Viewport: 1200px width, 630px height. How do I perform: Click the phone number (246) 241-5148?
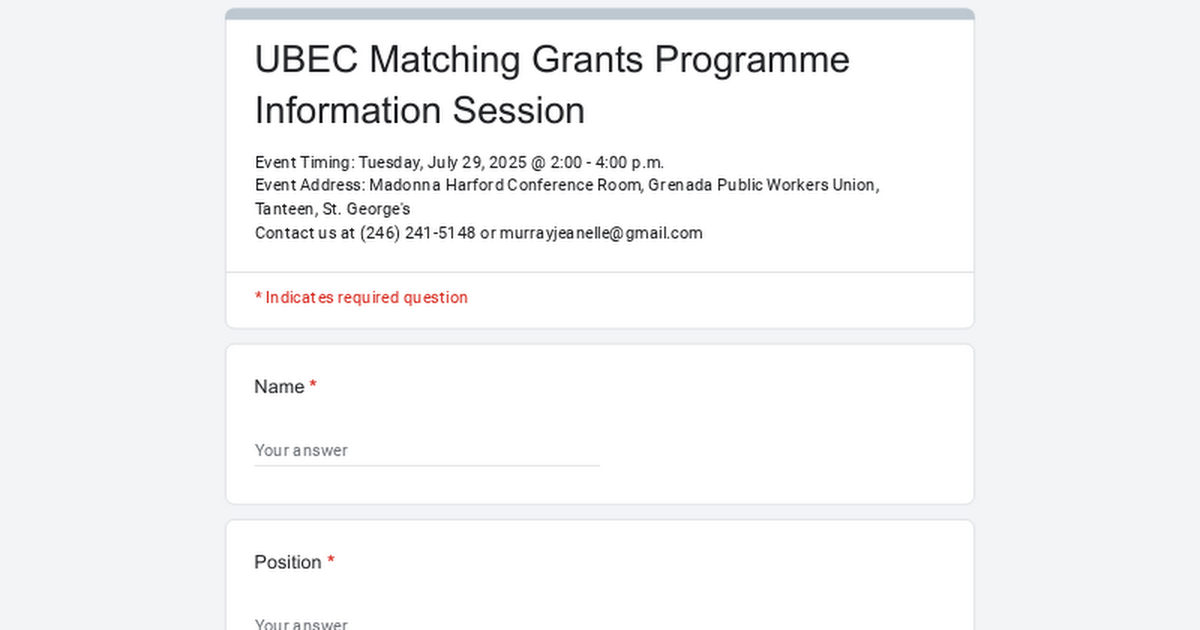[x=418, y=233]
